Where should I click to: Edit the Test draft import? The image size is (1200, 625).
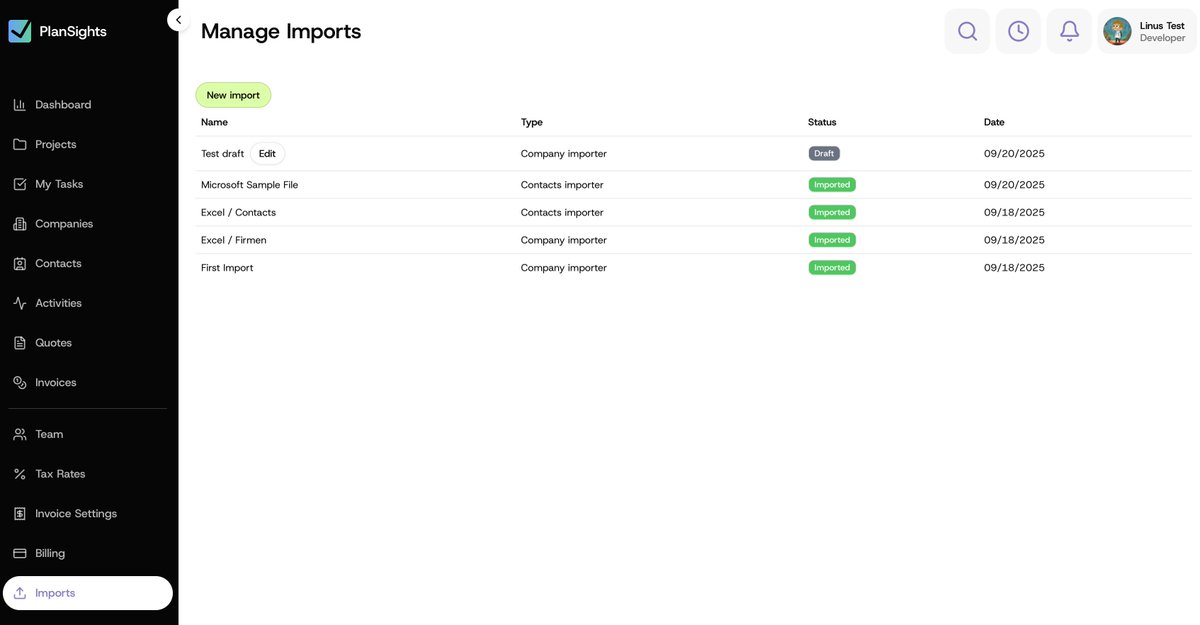267,154
